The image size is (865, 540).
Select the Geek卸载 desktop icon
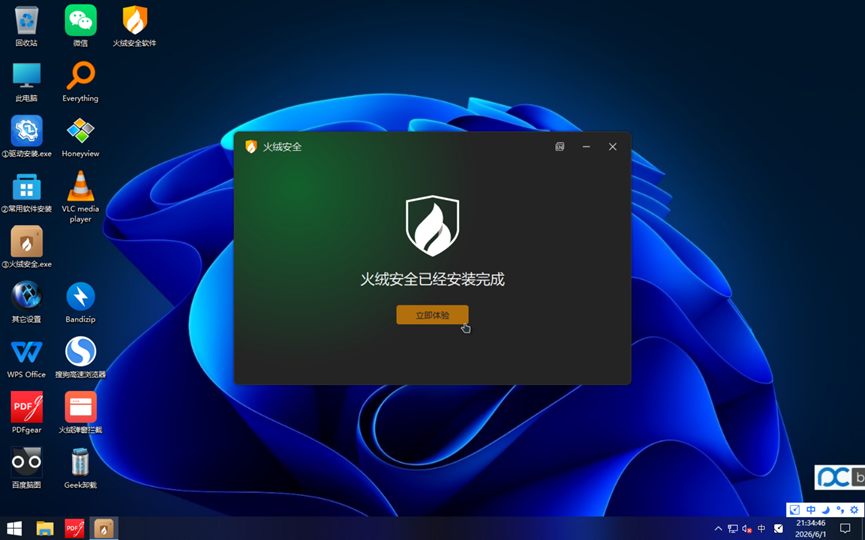pyautogui.click(x=81, y=468)
